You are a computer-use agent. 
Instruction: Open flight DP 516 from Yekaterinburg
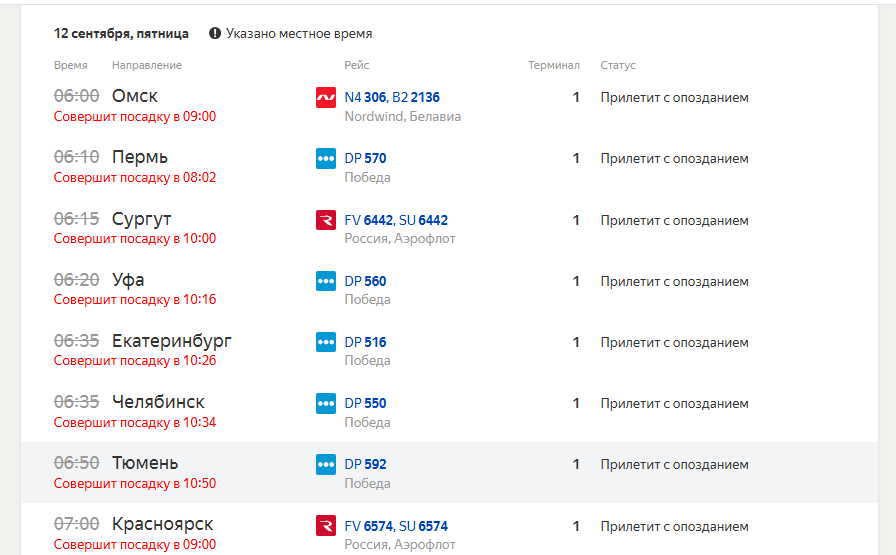pyautogui.click(x=365, y=342)
